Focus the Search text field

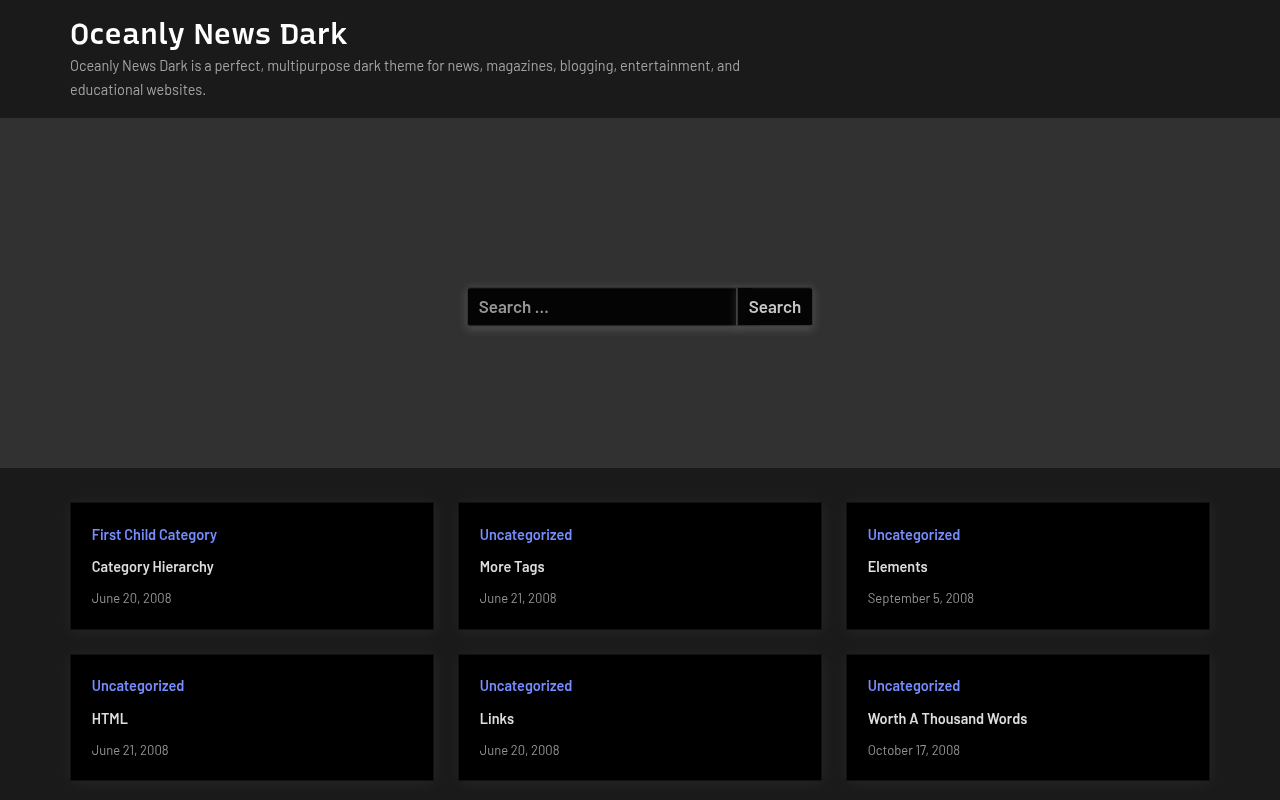602,307
